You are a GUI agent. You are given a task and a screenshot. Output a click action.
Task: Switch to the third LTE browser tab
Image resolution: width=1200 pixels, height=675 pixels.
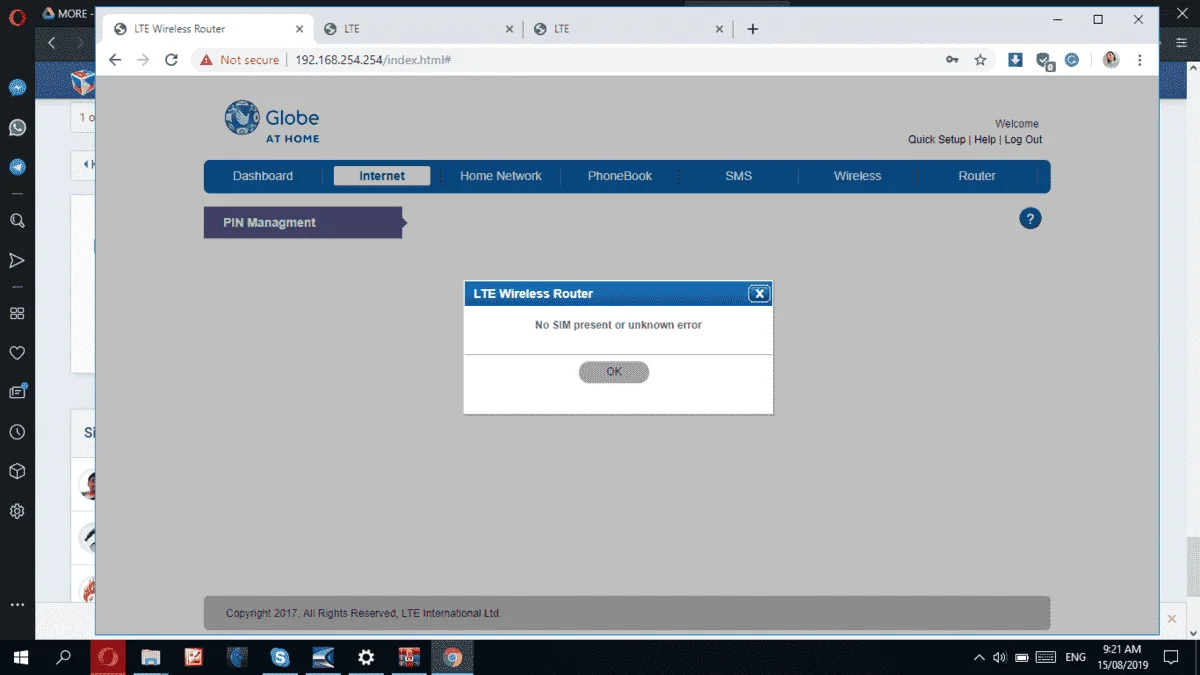(x=629, y=29)
